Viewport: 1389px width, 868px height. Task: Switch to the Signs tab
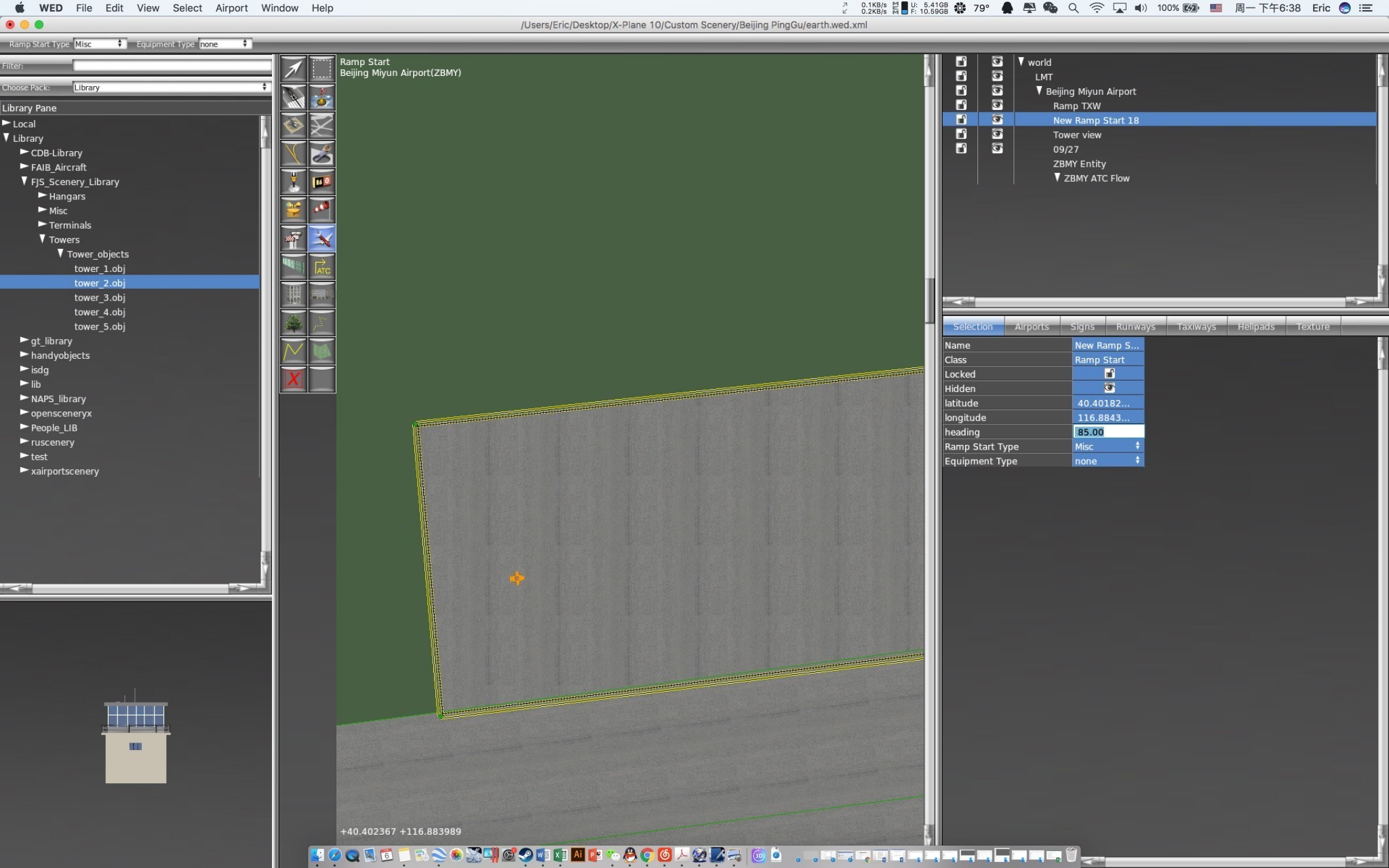(x=1082, y=327)
